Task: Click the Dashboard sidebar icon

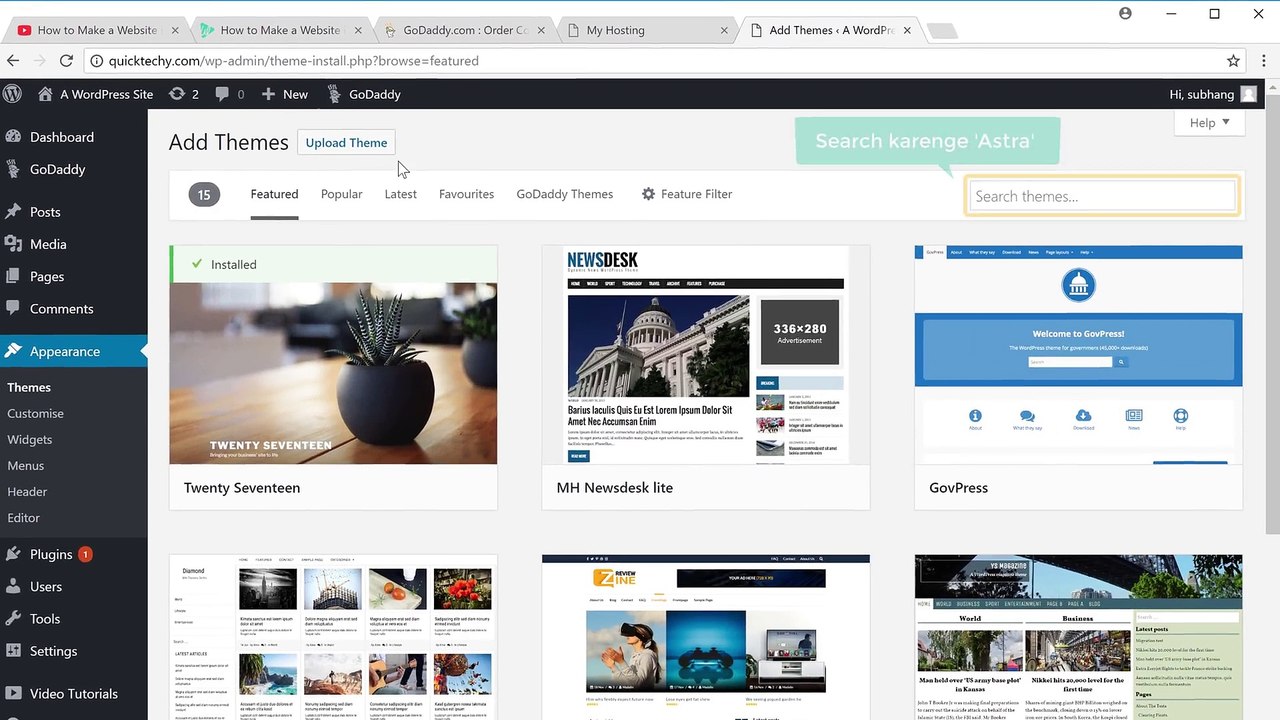Action: pyautogui.click(x=13, y=137)
